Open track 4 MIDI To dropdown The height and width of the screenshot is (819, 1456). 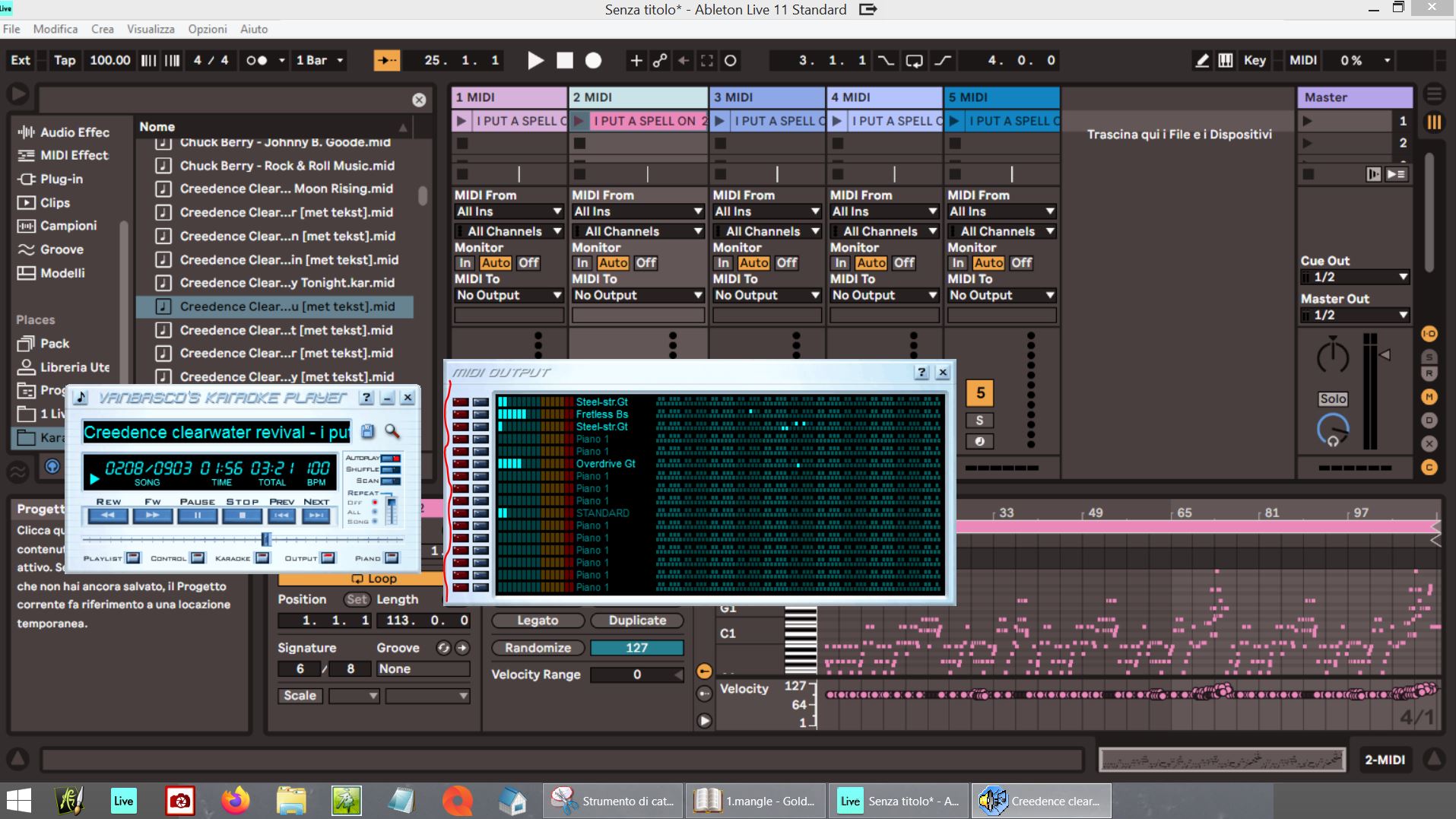[884, 295]
